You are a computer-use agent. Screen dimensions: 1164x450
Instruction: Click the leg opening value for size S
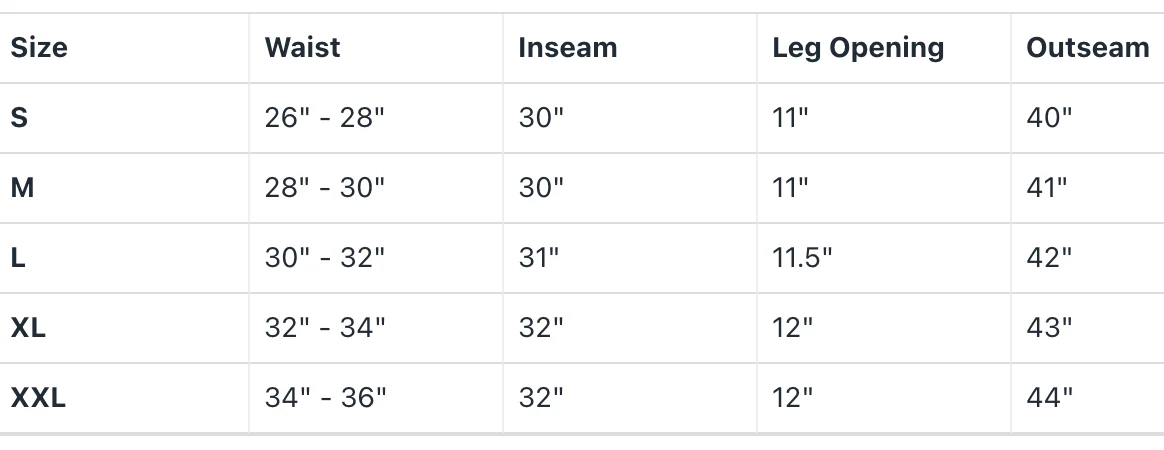(790, 118)
